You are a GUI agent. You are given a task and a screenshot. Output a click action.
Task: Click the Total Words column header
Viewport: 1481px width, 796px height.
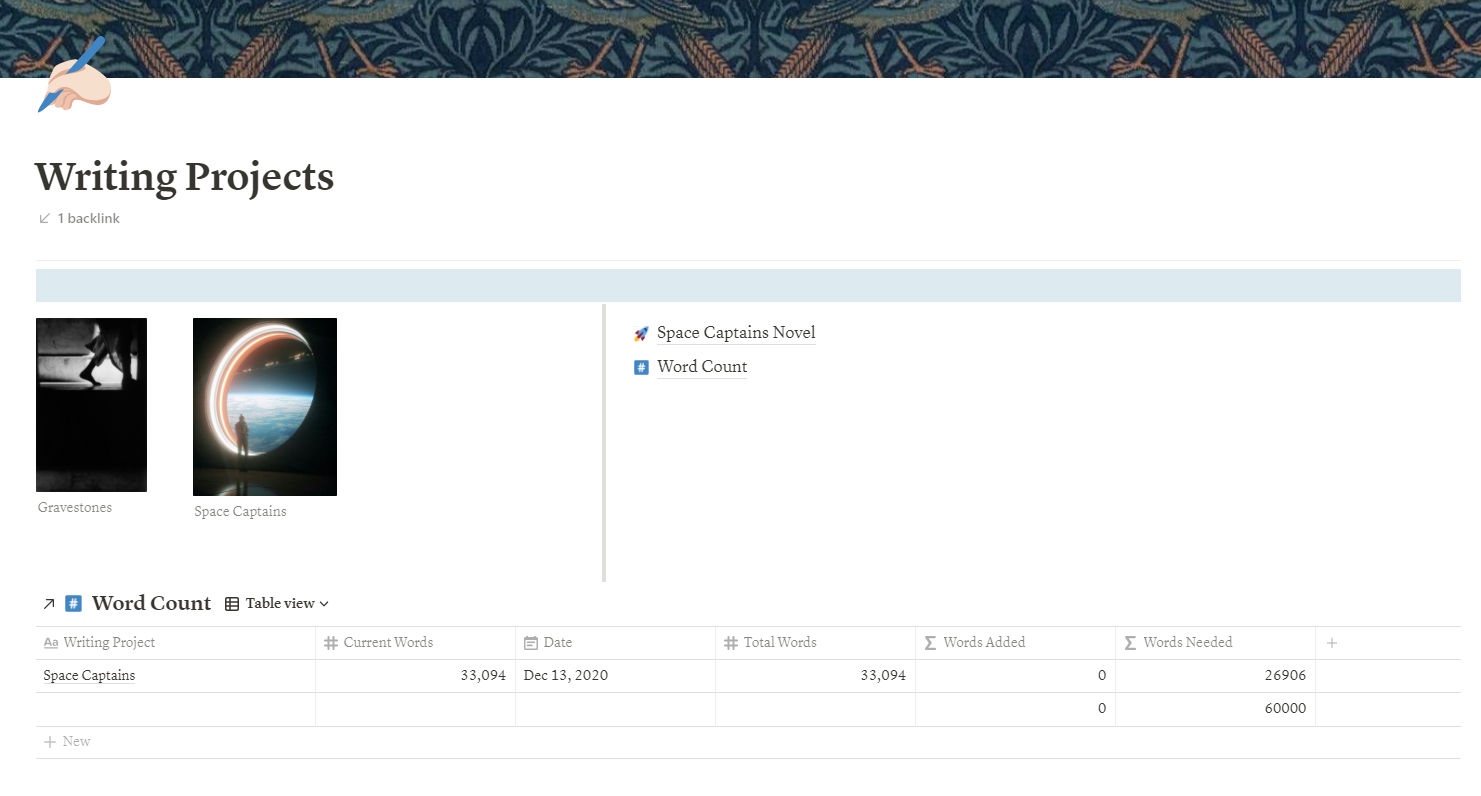coord(816,643)
